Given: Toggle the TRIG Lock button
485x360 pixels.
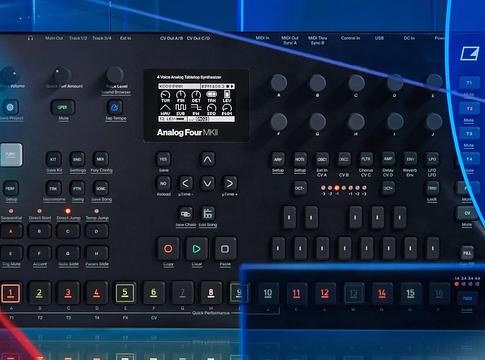Looking at the screenshot, I should [x=432, y=188].
